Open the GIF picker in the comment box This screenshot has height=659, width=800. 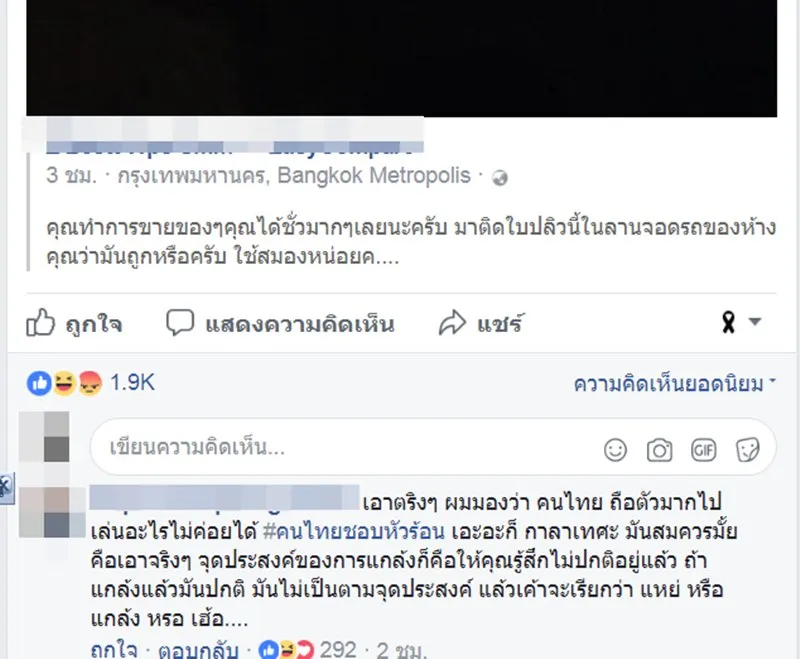(x=704, y=450)
